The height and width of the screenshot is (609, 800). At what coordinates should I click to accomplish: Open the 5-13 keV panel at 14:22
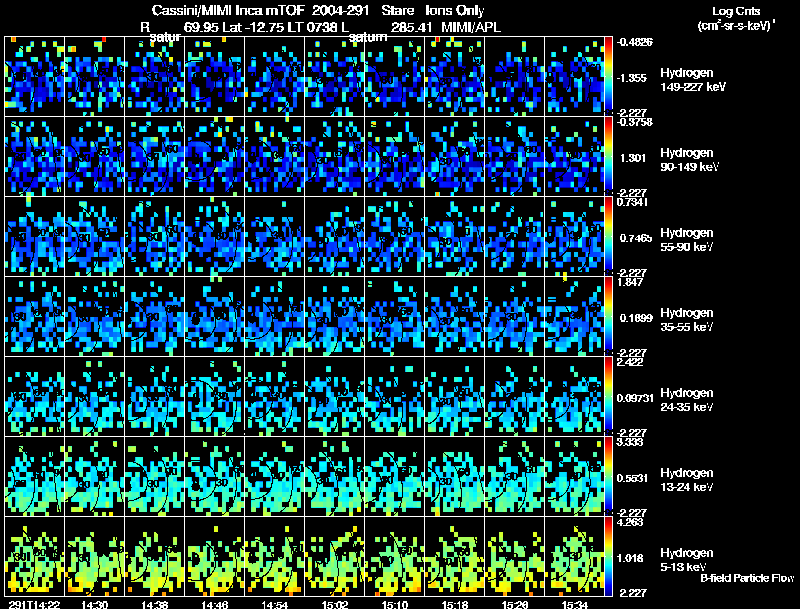click(34, 556)
